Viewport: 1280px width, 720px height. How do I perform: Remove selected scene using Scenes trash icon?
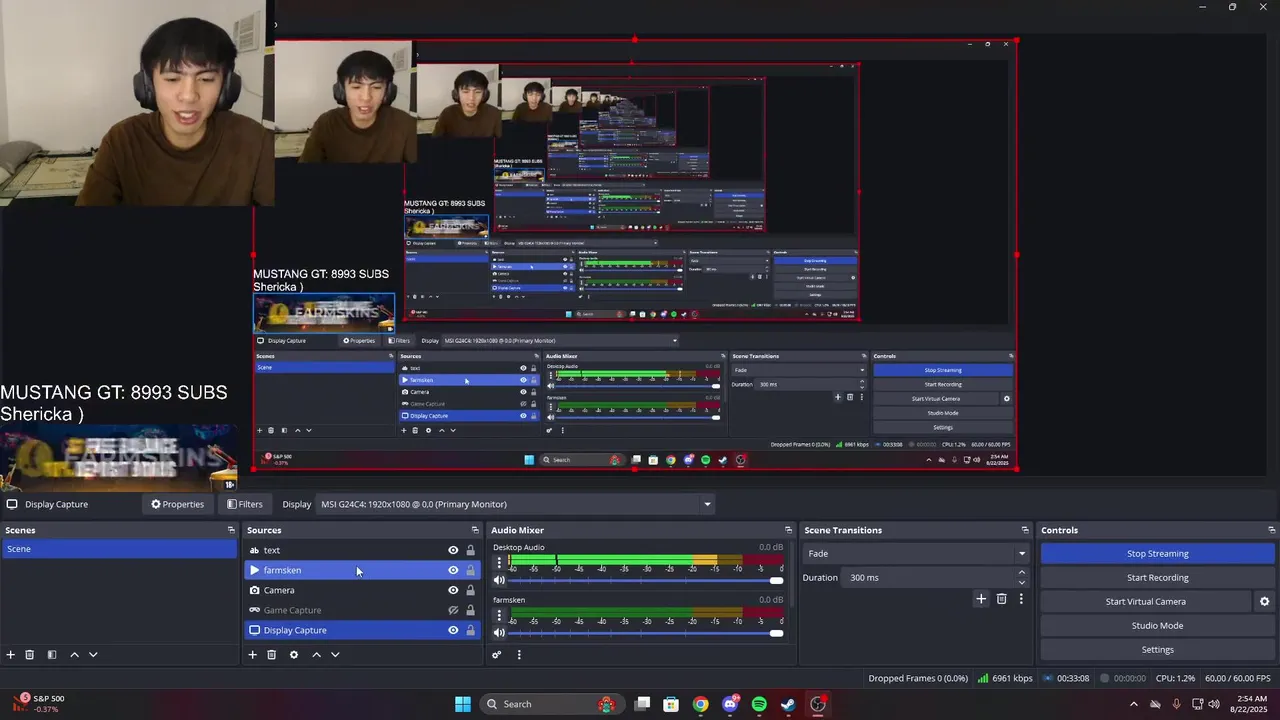30,655
